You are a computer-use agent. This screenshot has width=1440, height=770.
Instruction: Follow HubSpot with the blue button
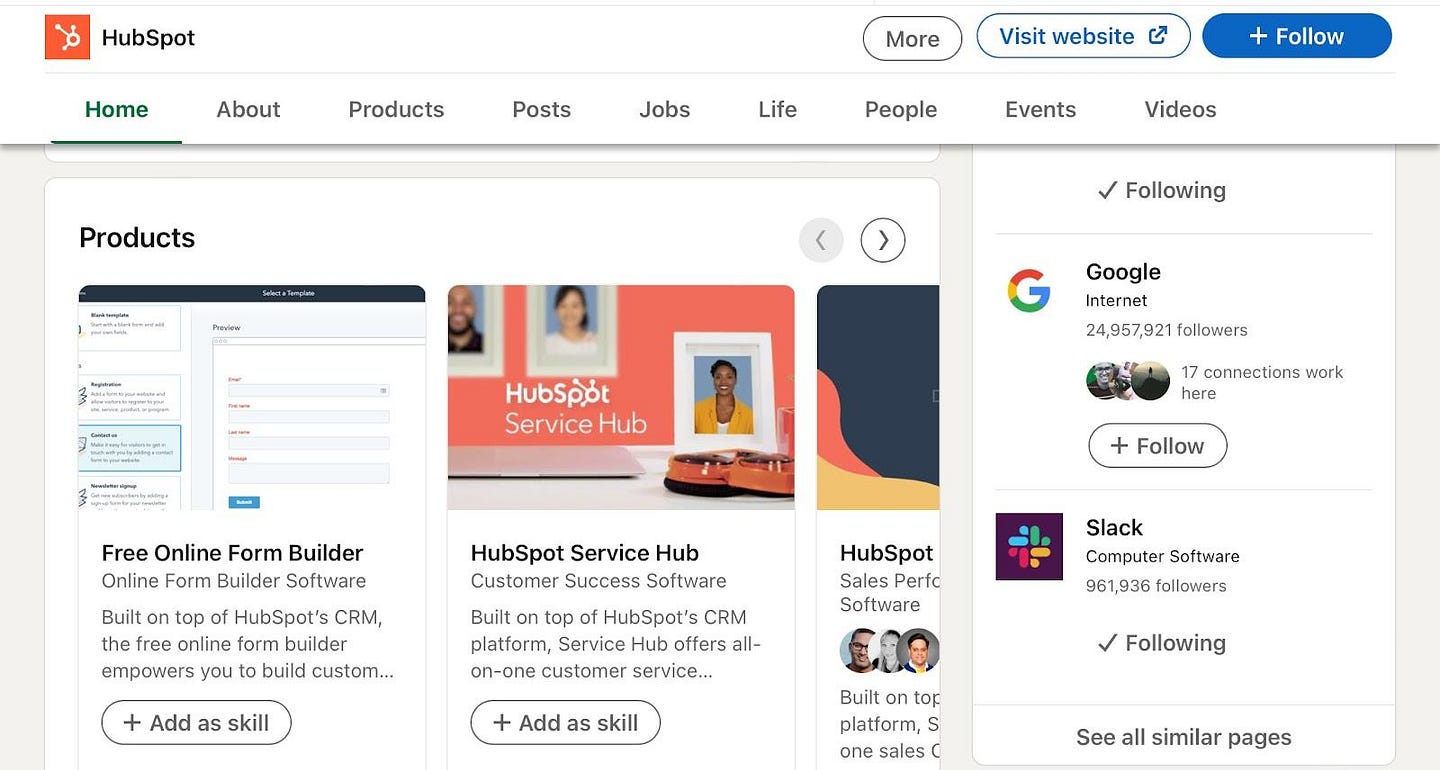(1297, 36)
